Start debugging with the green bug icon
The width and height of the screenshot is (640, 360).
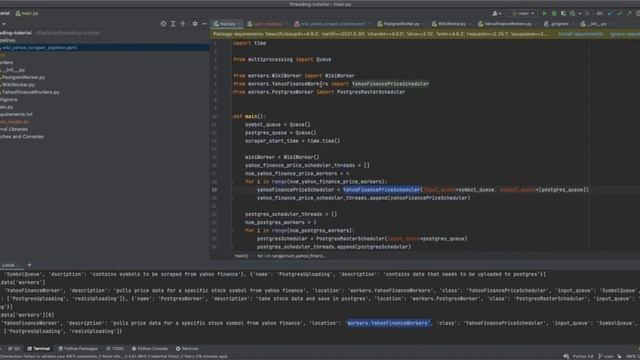[x=554, y=13]
